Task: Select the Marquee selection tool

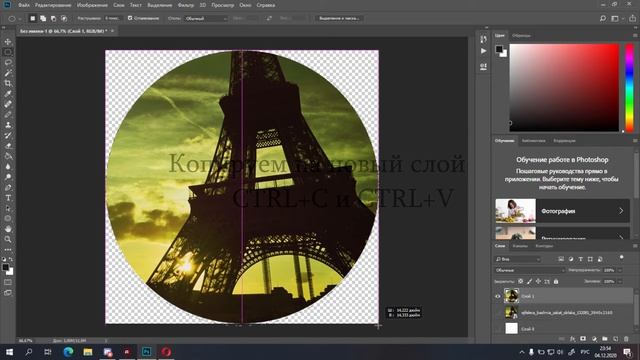Action: click(x=8, y=52)
